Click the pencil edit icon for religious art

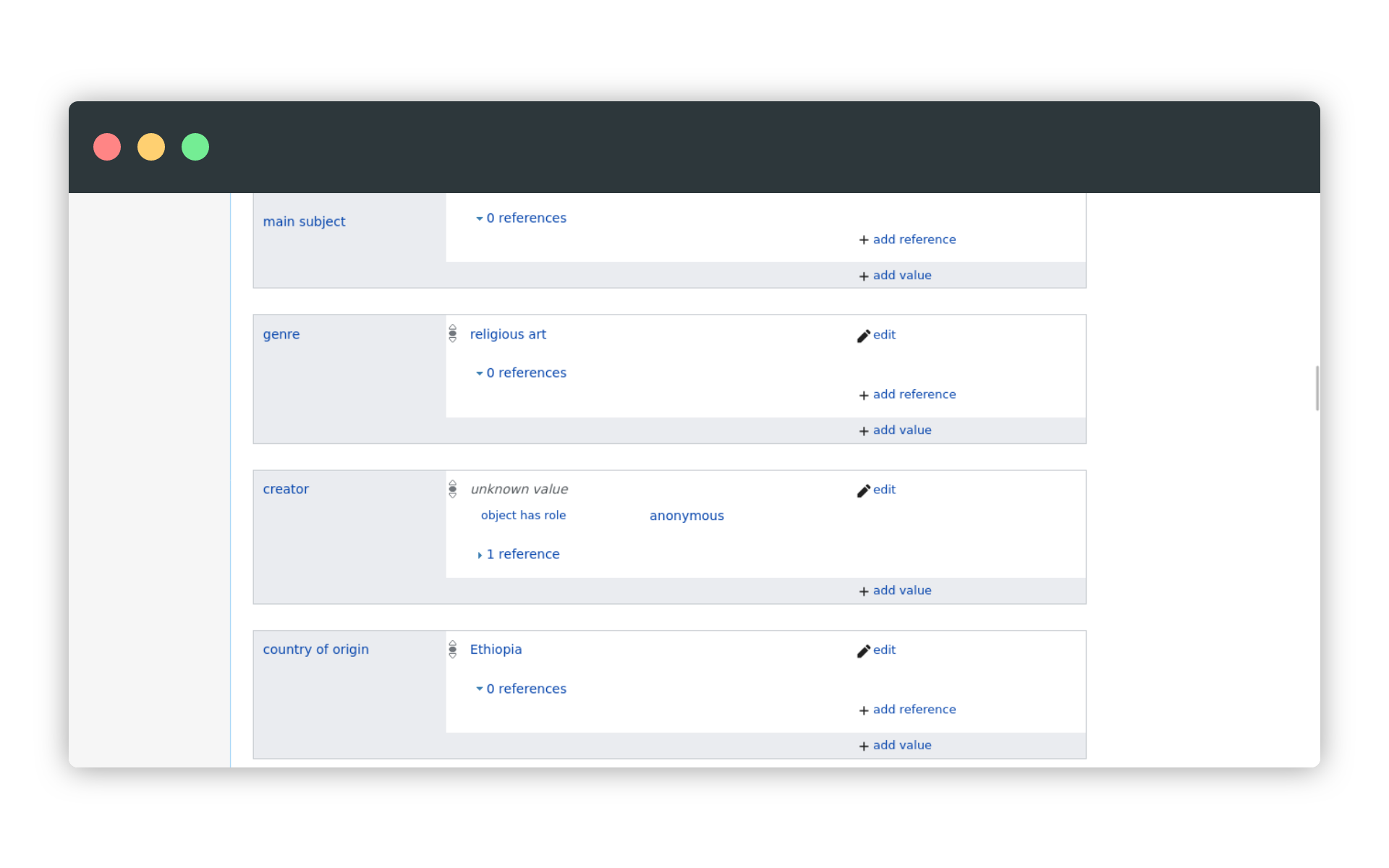pyautogui.click(x=863, y=336)
